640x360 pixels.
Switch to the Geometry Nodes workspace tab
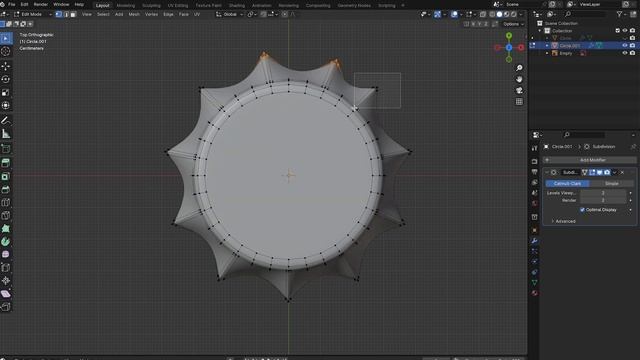tap(354, 5)
